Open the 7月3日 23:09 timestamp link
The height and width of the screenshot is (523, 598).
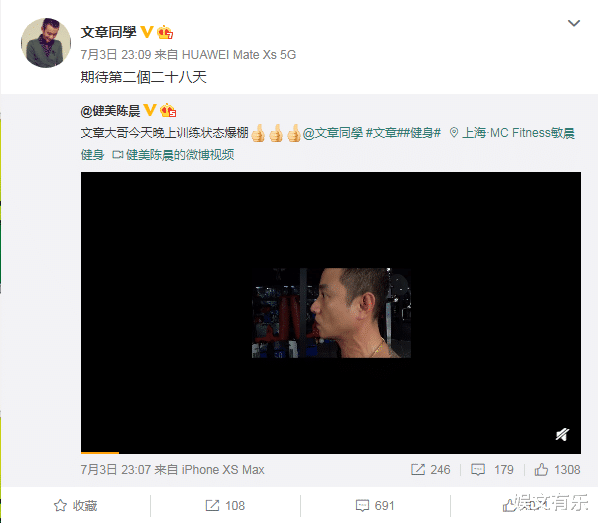(x=116, y=55)
